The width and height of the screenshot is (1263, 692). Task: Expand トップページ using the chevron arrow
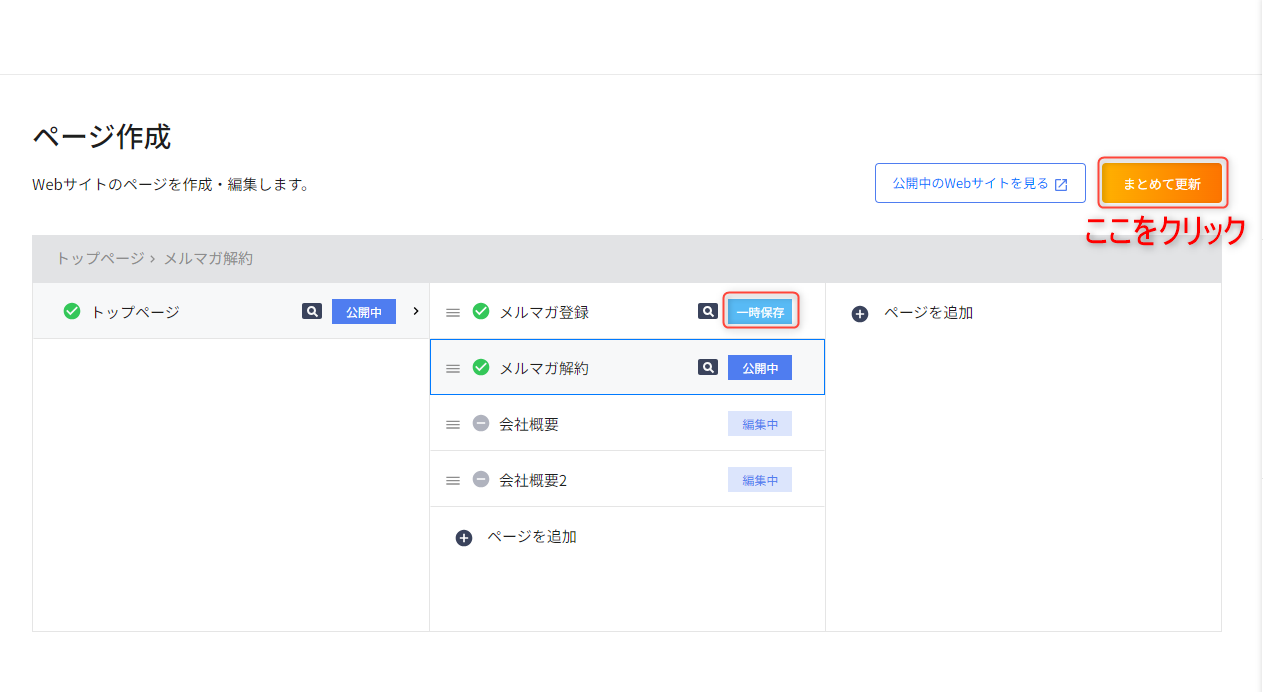416,311
